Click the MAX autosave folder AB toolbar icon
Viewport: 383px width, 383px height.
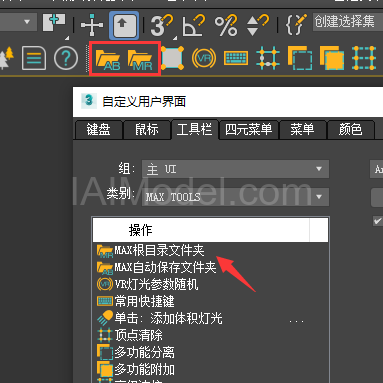[108, 59]
